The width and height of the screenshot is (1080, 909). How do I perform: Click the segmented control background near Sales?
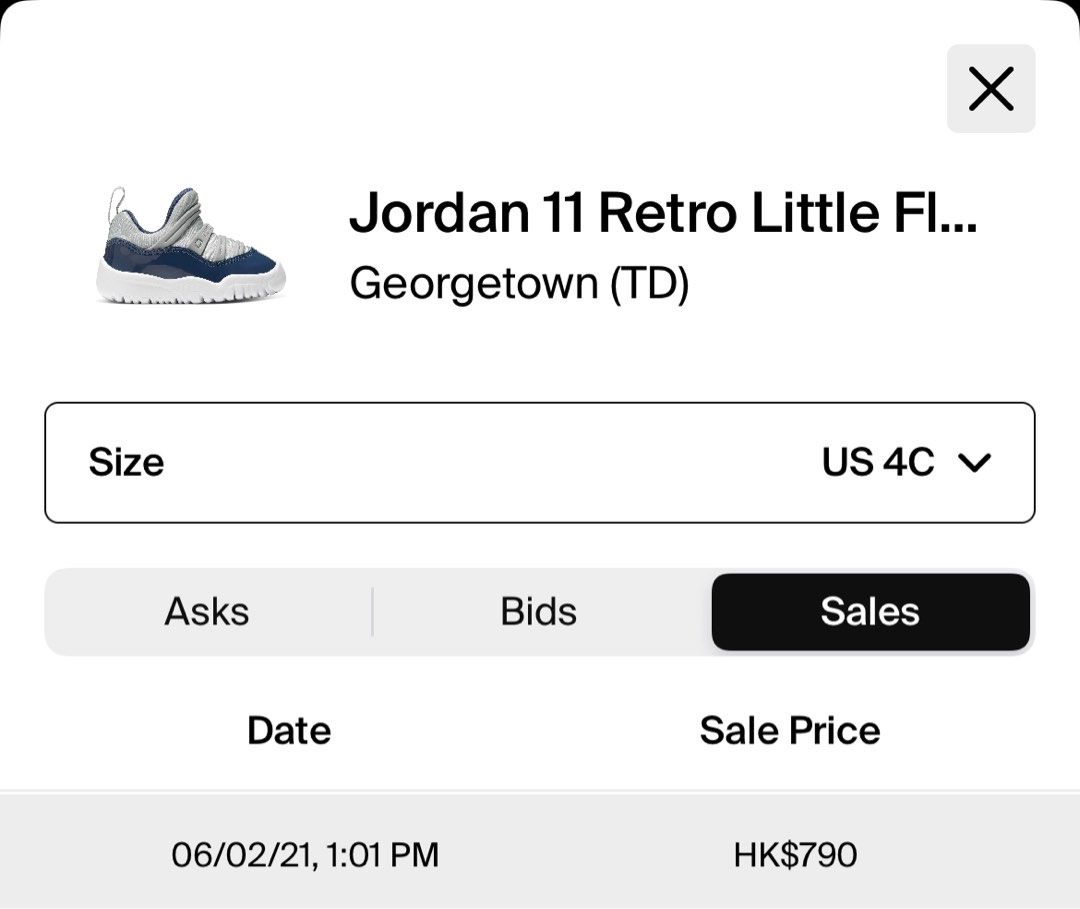[1032, 612]
